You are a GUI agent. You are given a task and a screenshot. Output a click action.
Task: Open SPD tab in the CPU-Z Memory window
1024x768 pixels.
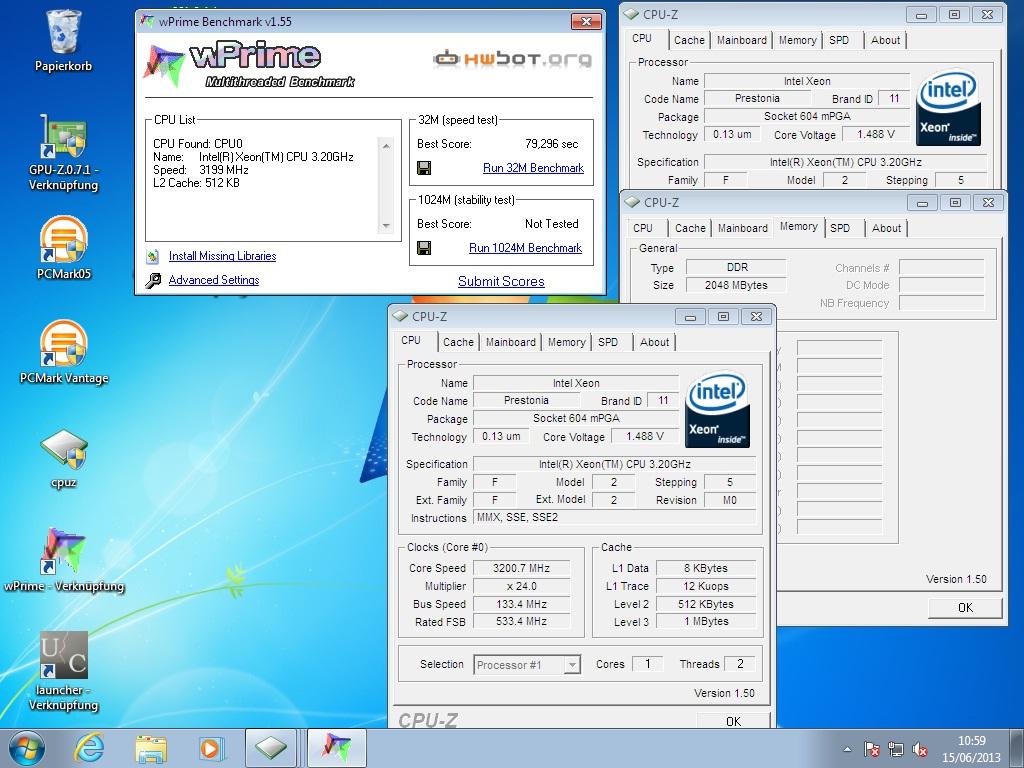pos(840,229)
